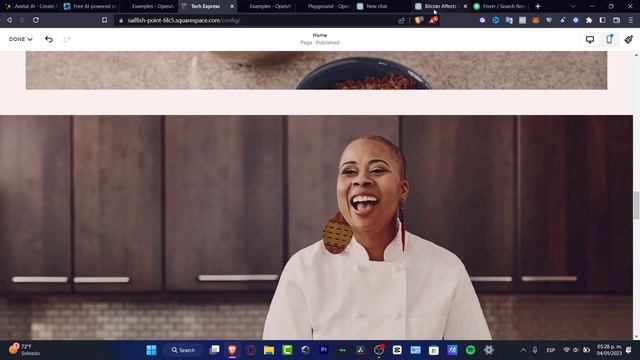Viewport: 640px width, 360px height.
Task: Open the browser hamburger menu
Action: [631, 20]
